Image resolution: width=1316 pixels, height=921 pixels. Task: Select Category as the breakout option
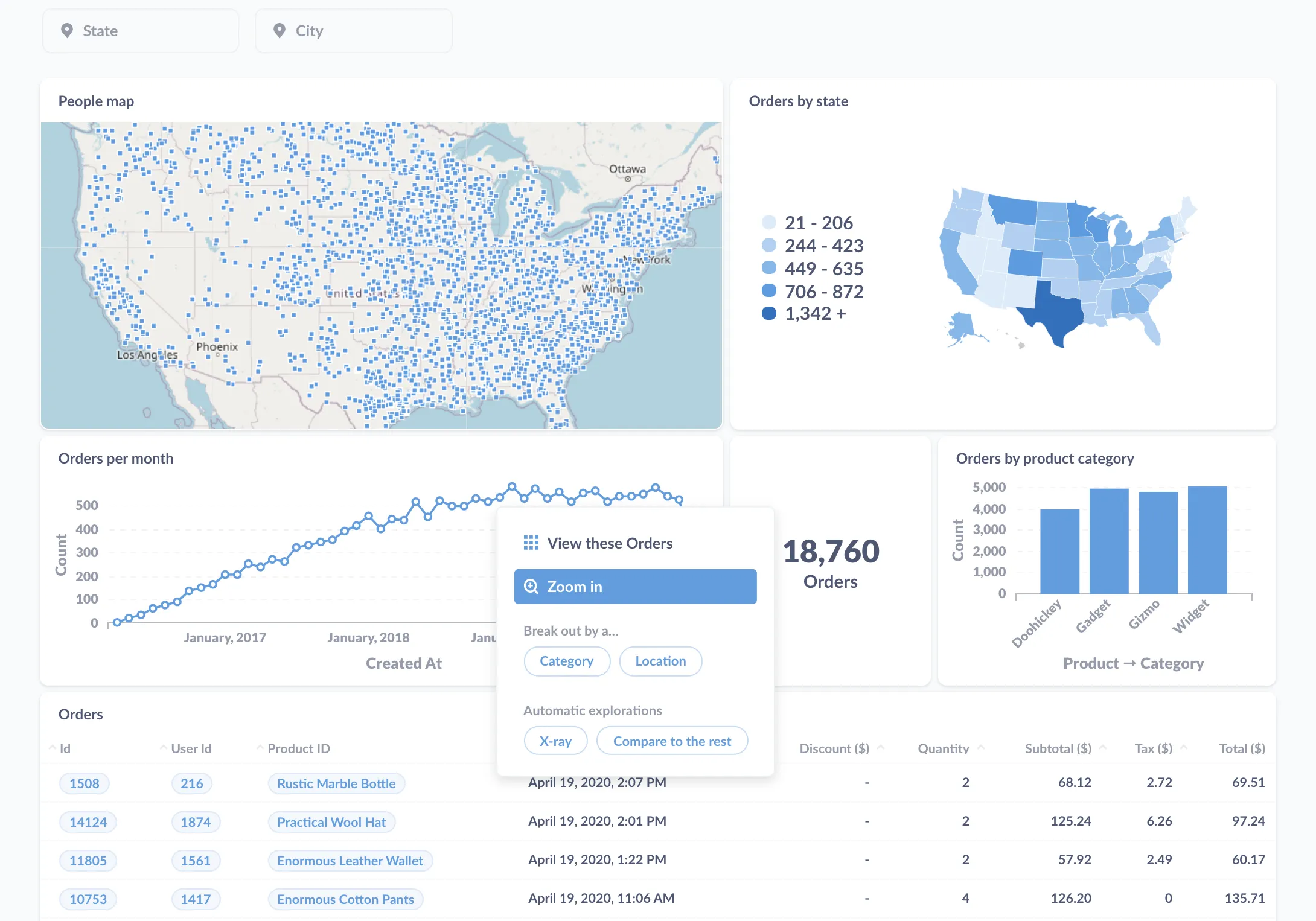566,661
